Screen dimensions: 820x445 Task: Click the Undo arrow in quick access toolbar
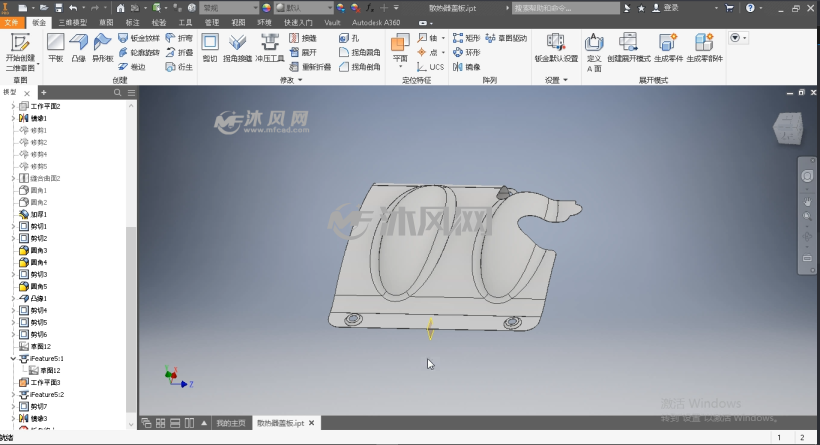coord(73,8)
